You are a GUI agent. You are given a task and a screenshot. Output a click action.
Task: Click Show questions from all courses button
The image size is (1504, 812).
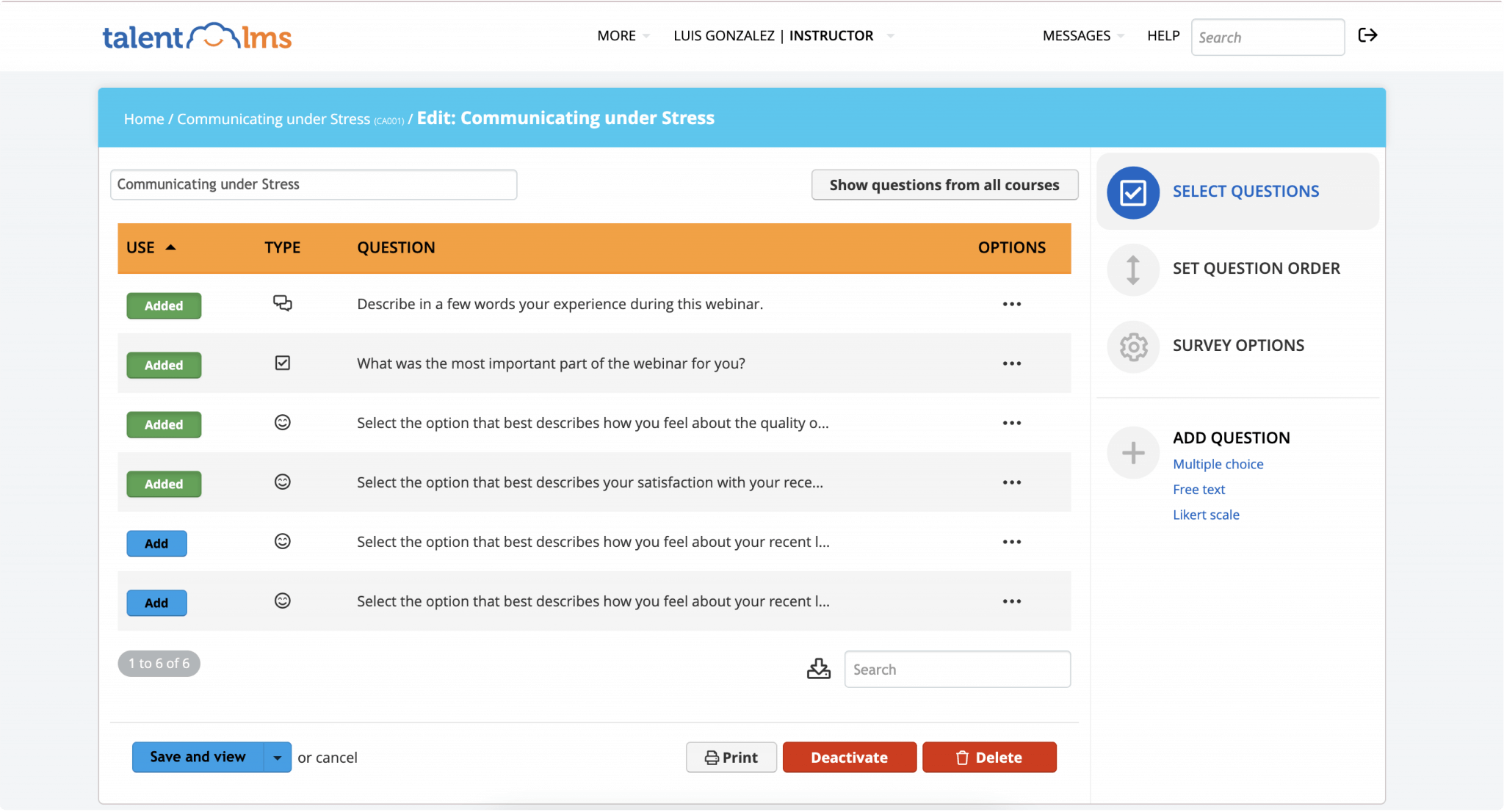[945, 184]
